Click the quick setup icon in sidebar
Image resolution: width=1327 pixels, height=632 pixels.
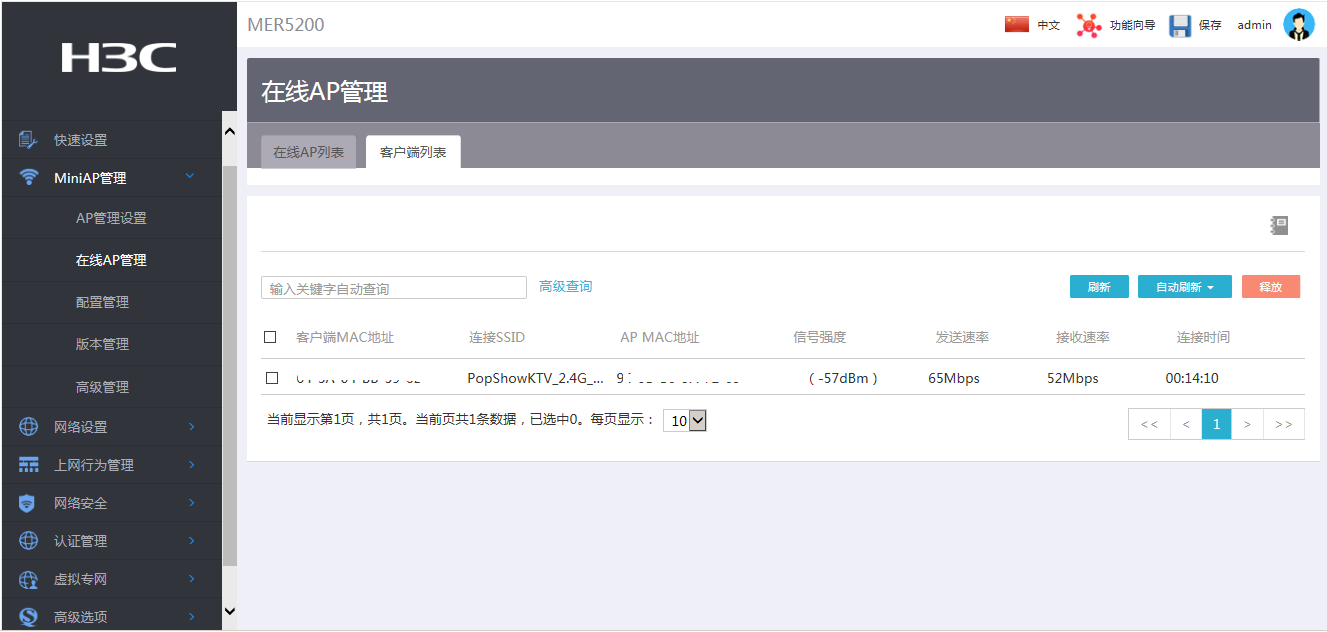pos(28,140)
